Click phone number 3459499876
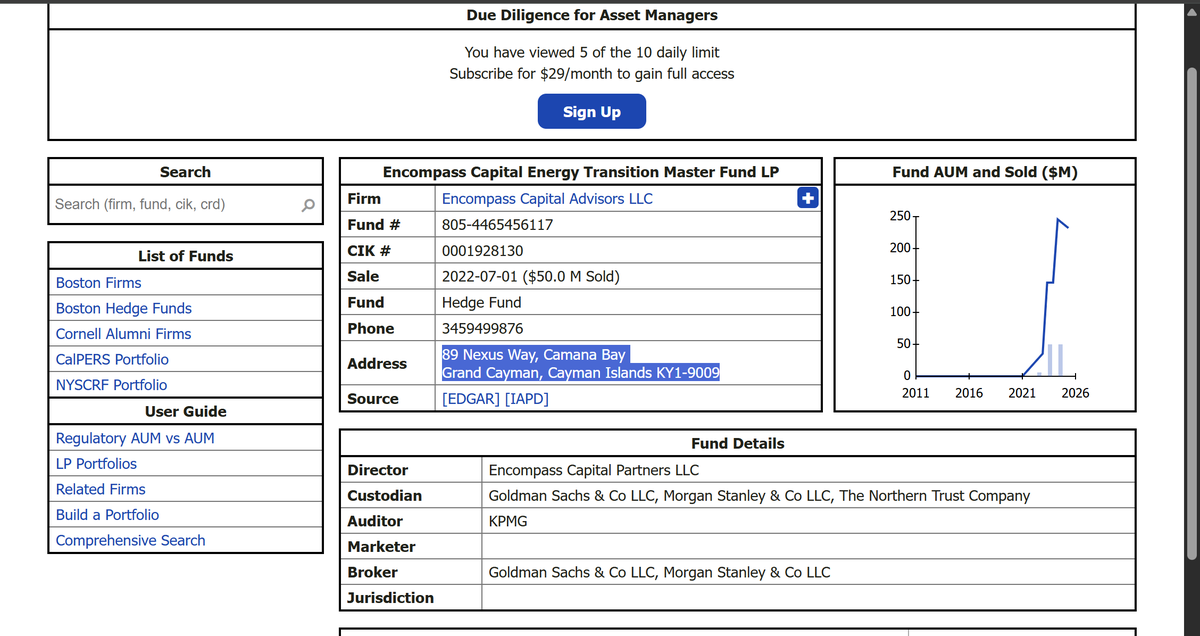 (x=482, y=328)
